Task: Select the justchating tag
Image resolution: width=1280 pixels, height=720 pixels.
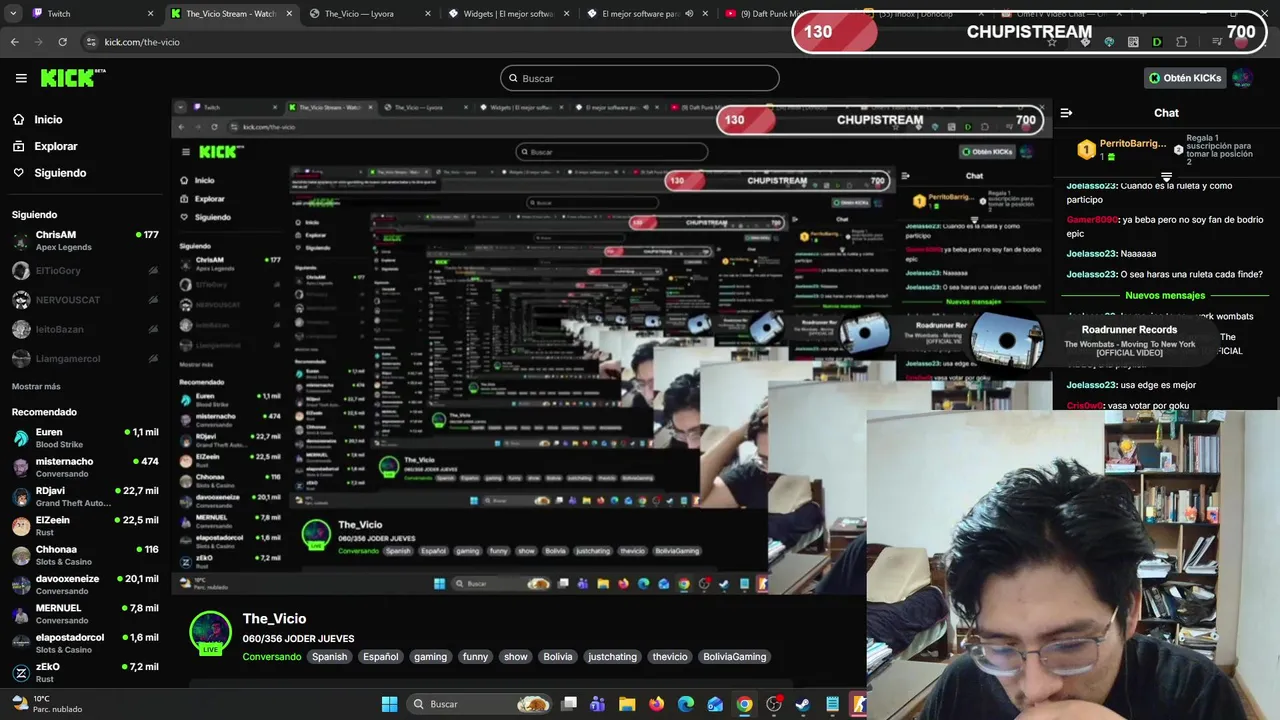Action: pos(612,657)
